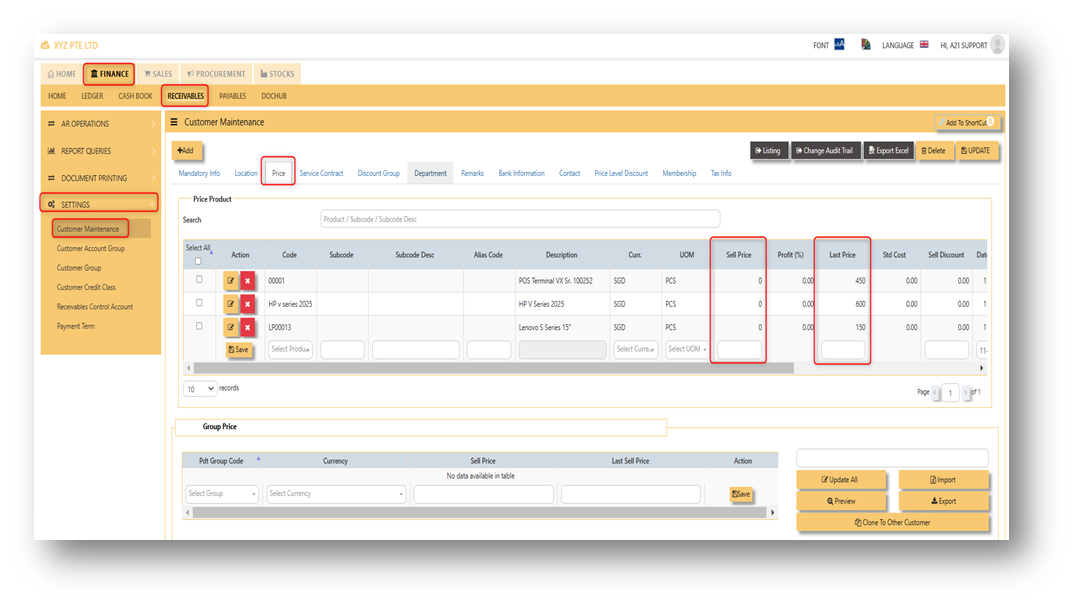Tick the Select All checkbox
This screenshot has height=606, width=1075.
point(198,261)
